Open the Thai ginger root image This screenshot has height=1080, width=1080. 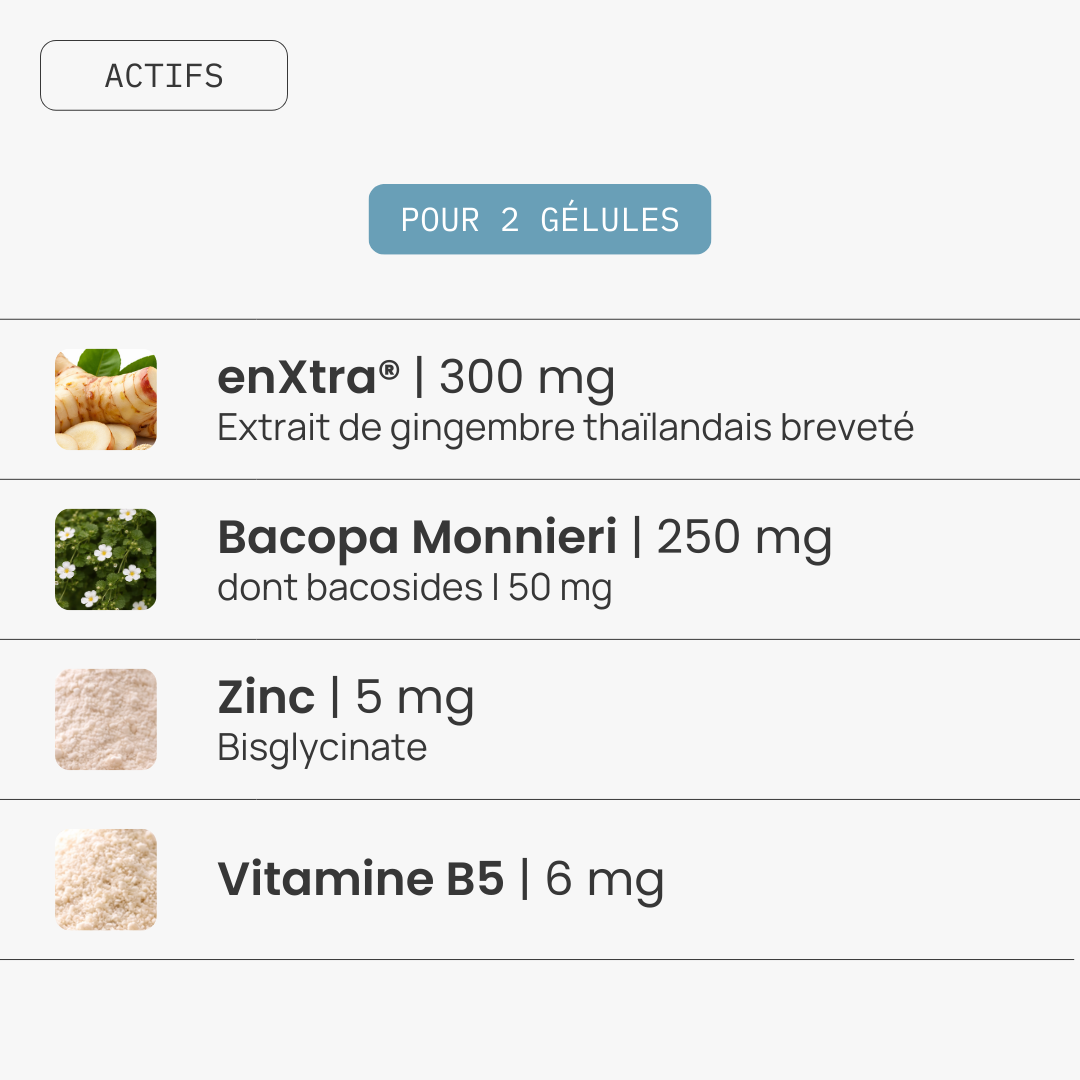click(106, 399)
